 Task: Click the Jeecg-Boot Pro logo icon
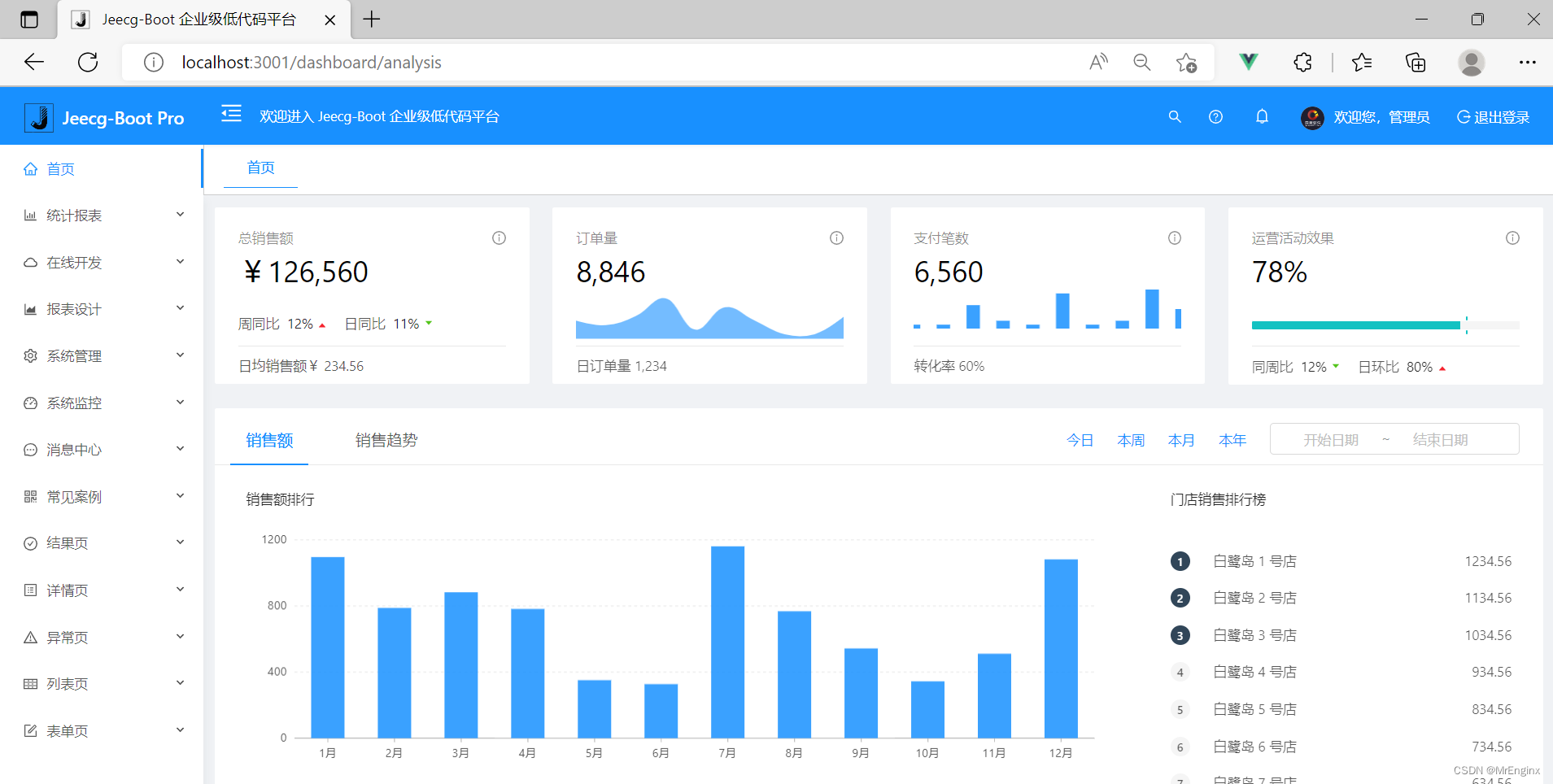click(38, 118)
